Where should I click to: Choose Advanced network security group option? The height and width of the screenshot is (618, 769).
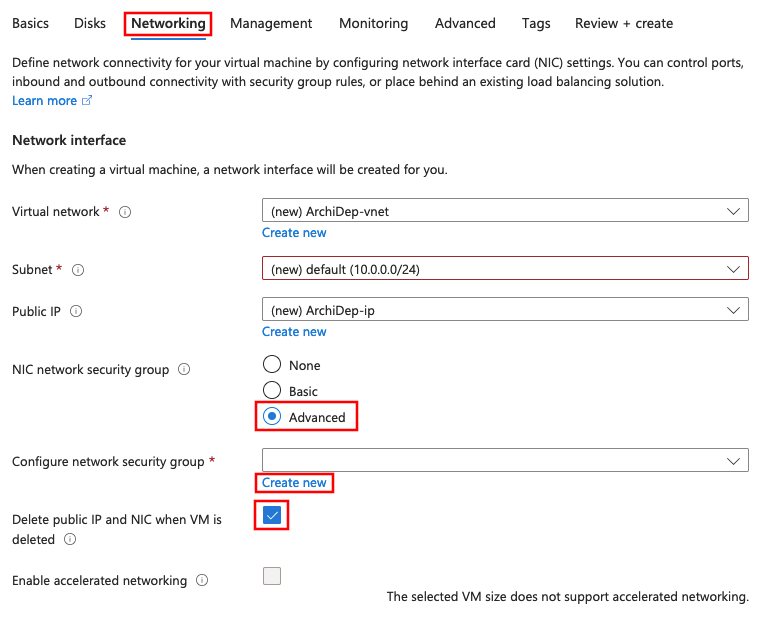click(x=272, y=417)
